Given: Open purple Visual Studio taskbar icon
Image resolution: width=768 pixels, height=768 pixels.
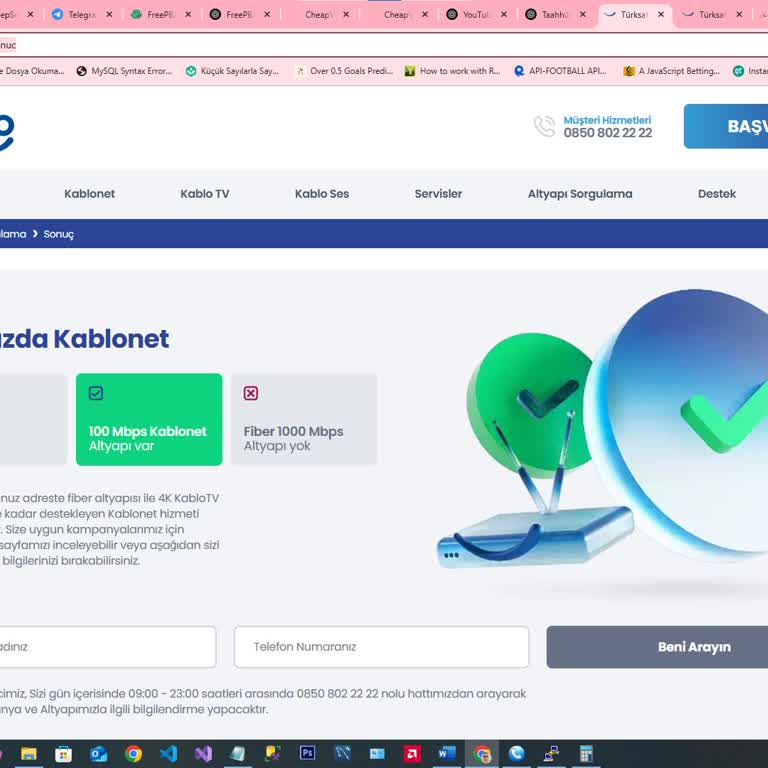Looking at the screenshot, I should [x=203, y=753].
